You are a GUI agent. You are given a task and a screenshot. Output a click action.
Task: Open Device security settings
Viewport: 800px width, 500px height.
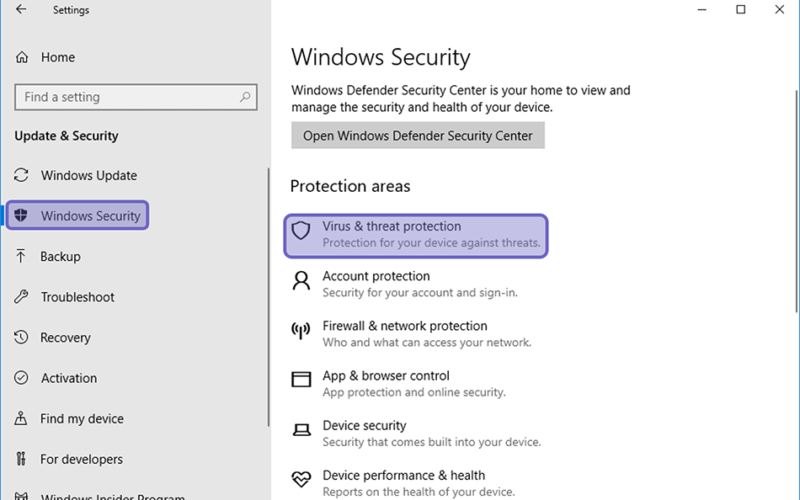click(x=416, y=434)
